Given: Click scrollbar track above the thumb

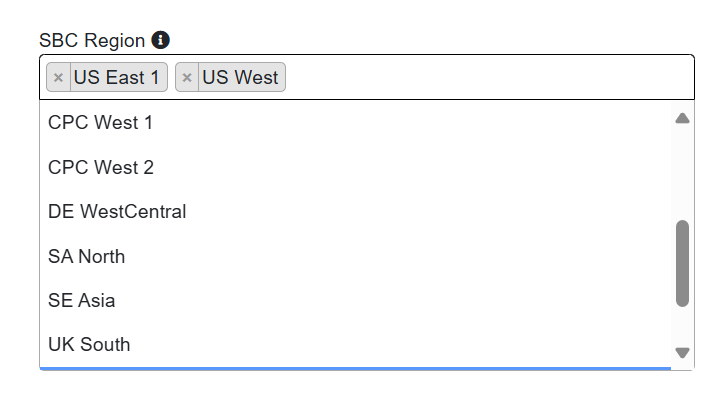Looking at the screenshot, I should tap(682, 172).
